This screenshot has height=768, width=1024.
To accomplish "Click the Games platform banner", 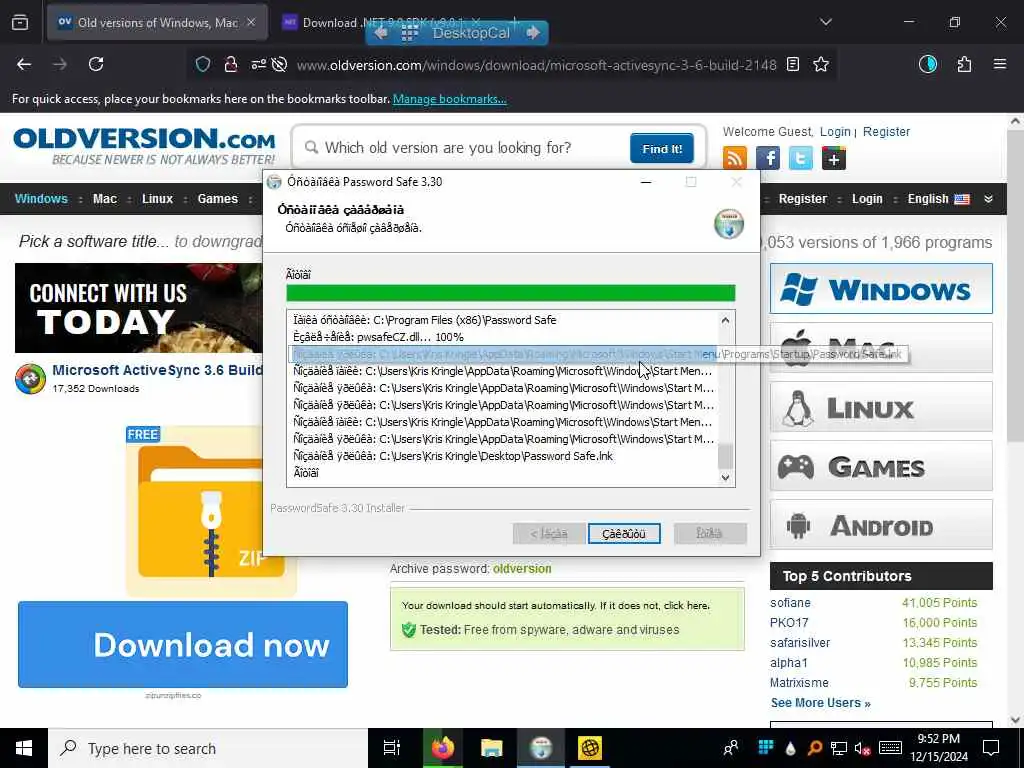I will click(881, 466).
